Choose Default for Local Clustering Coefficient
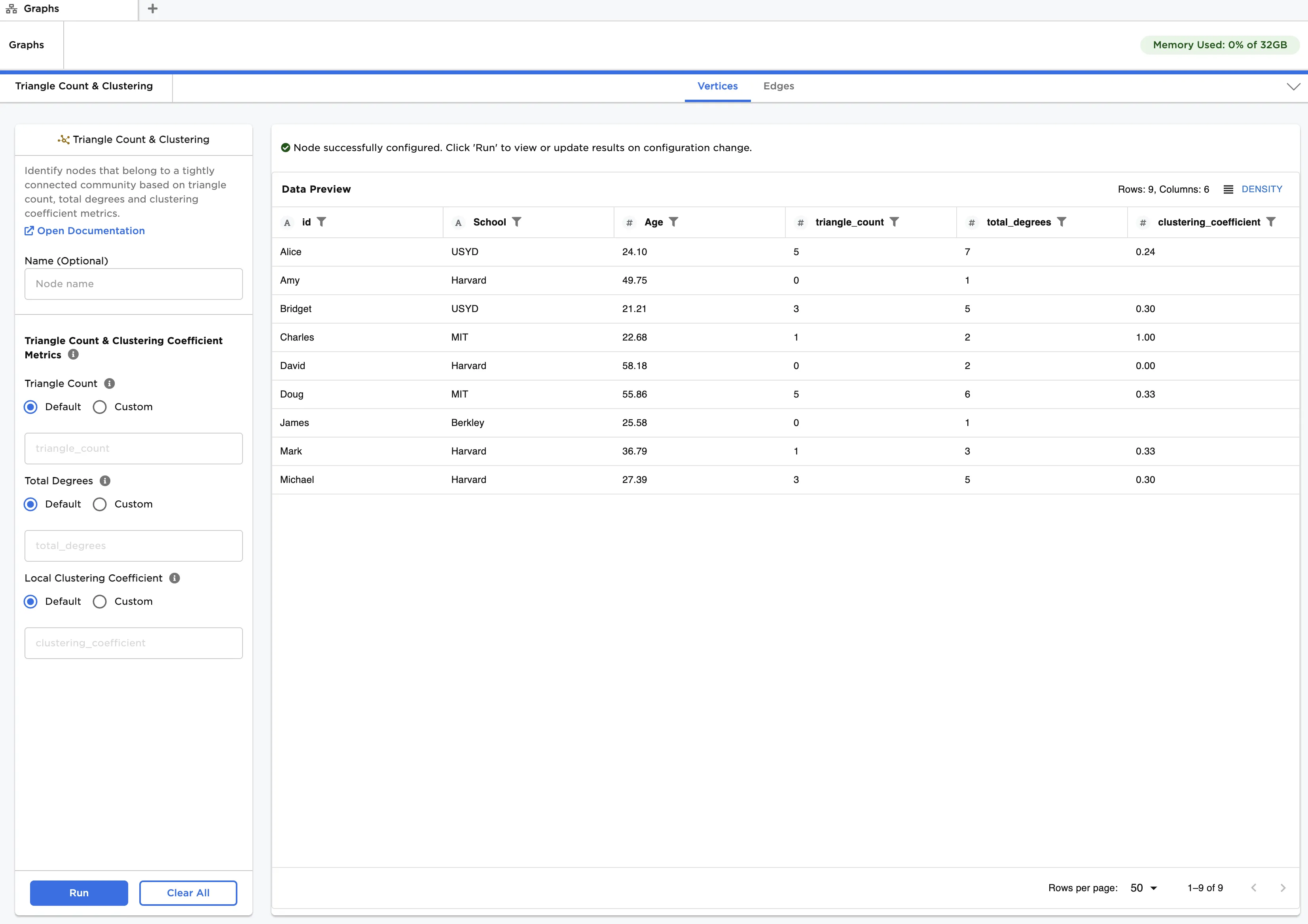Viewport: 1308px width, 924px height. click(31, 602)
